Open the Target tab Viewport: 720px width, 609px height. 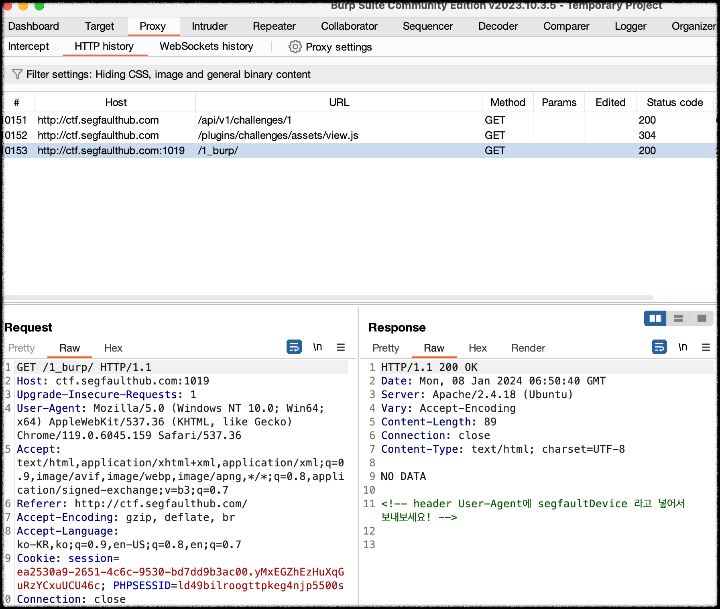[x=99, y=26]
